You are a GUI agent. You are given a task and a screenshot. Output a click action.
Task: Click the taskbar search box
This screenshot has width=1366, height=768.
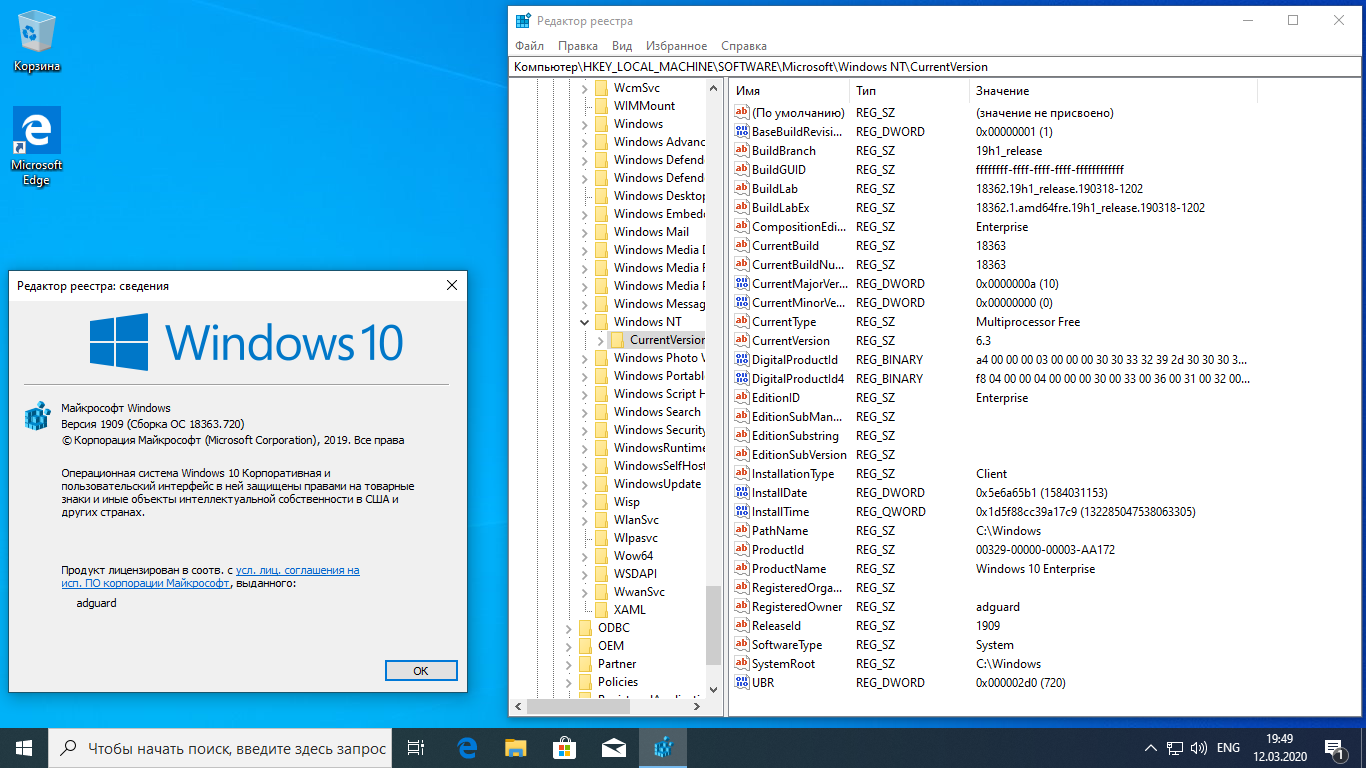coord(218,747)
